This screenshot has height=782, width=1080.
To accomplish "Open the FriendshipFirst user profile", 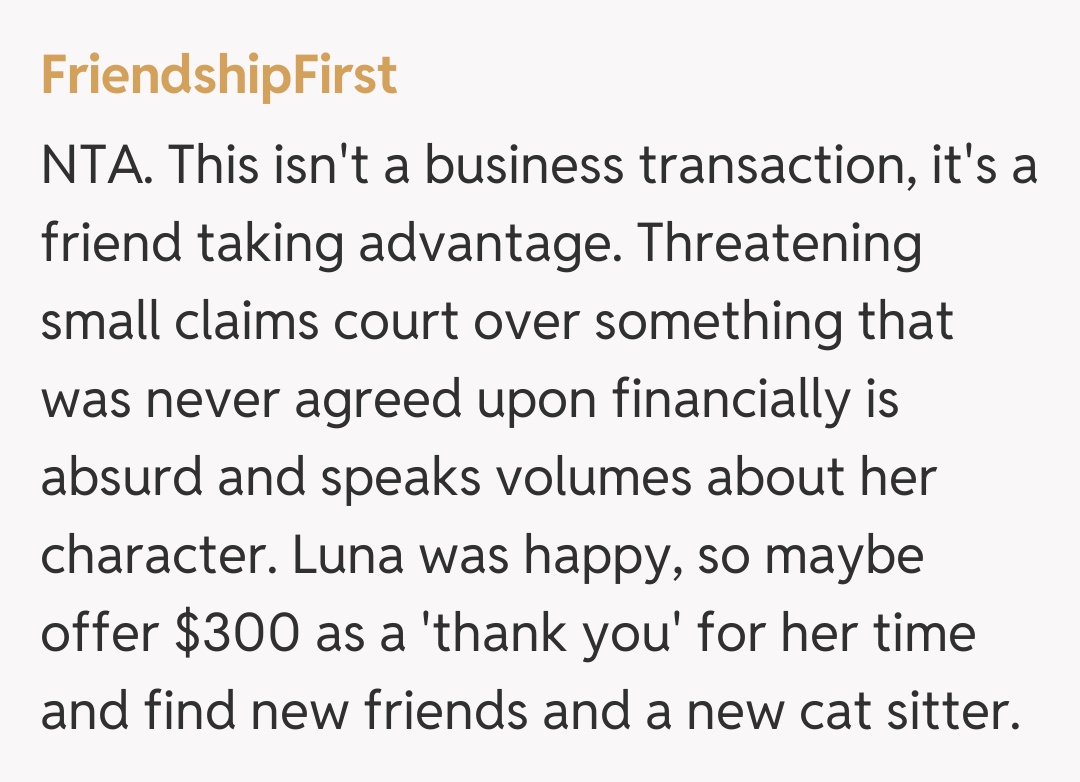I will coord(219,77).
